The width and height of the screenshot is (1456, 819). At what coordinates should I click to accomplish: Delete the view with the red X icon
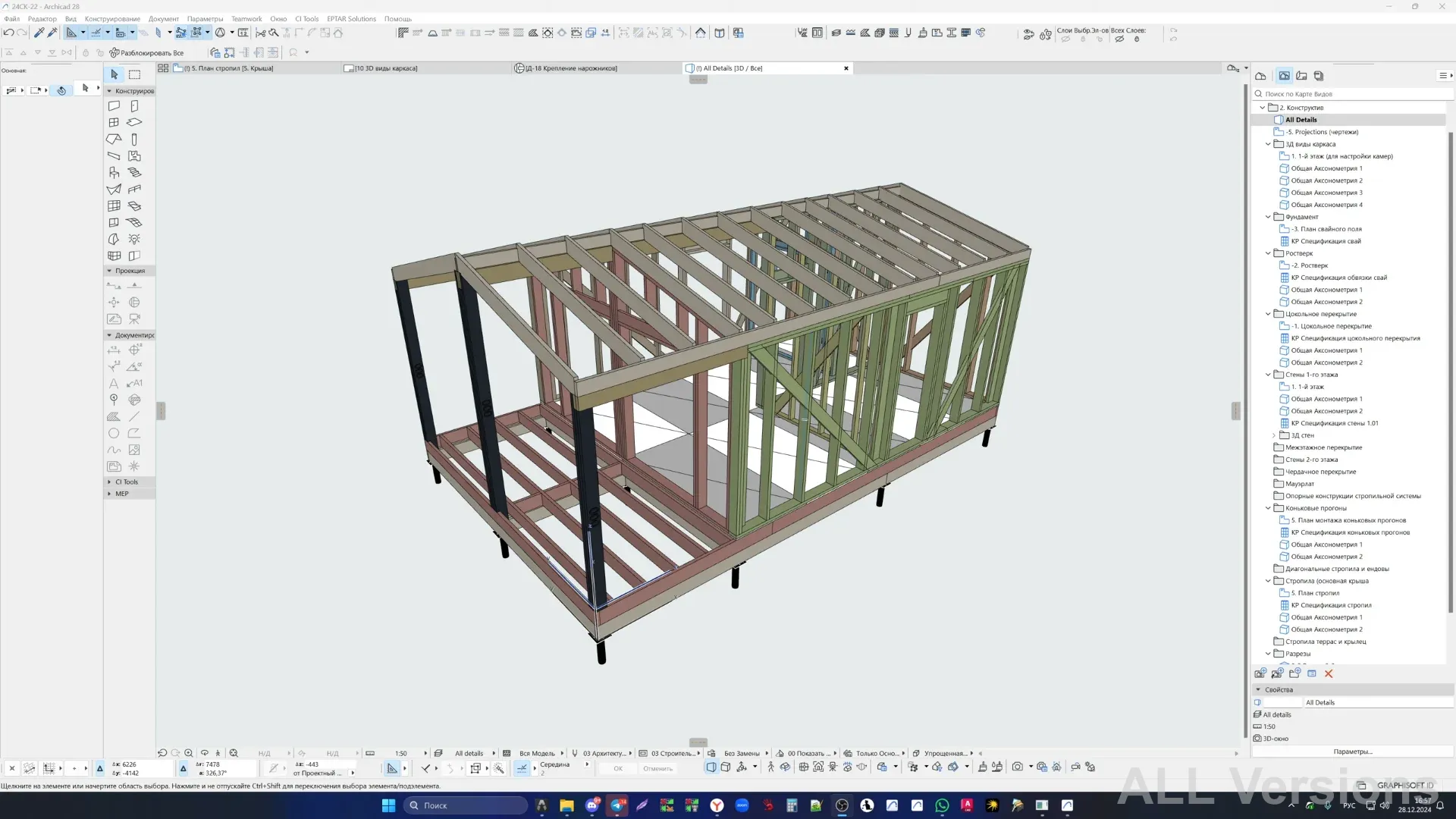pyautogui.click(x=1329, y=673)
